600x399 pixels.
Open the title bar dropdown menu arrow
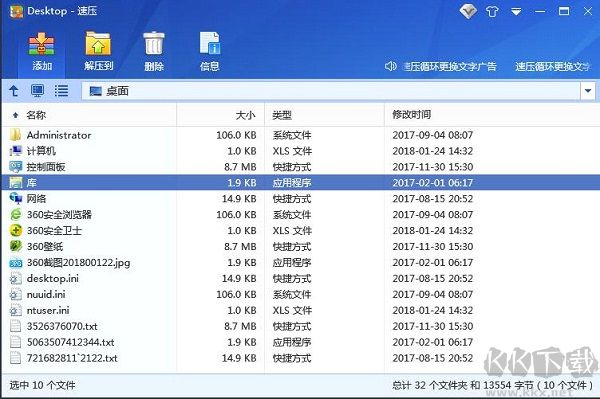(x=516, y=11)
